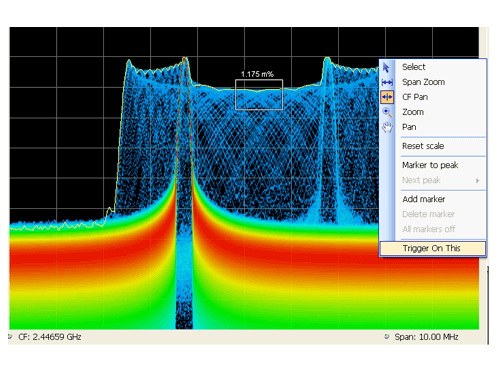Click the CF: 2.44659 GHz field

pyautogui.click(x=50, y=337)
